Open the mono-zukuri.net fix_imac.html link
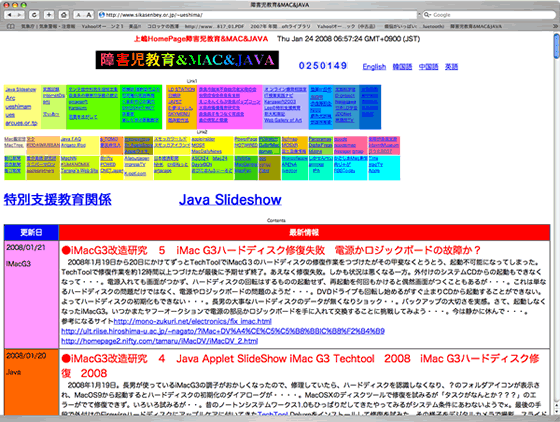The width and height of the screenshot is (560, 422). [192, 321]
